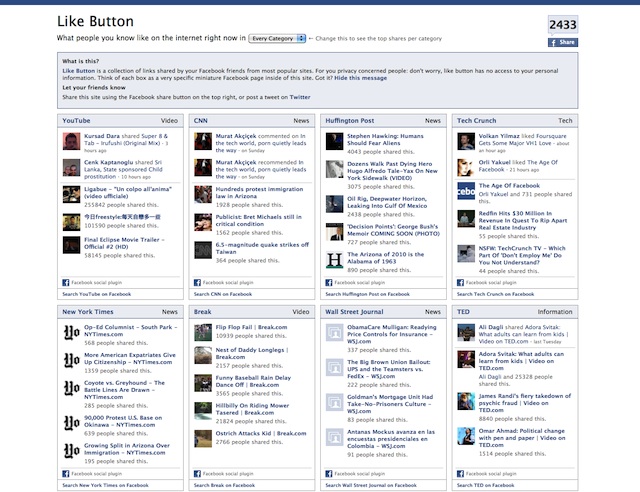The width and height of the screenshot is (640, 492).
Task: Click NYT logo beside Growing Split in Arizona
Action: point(71,451)
